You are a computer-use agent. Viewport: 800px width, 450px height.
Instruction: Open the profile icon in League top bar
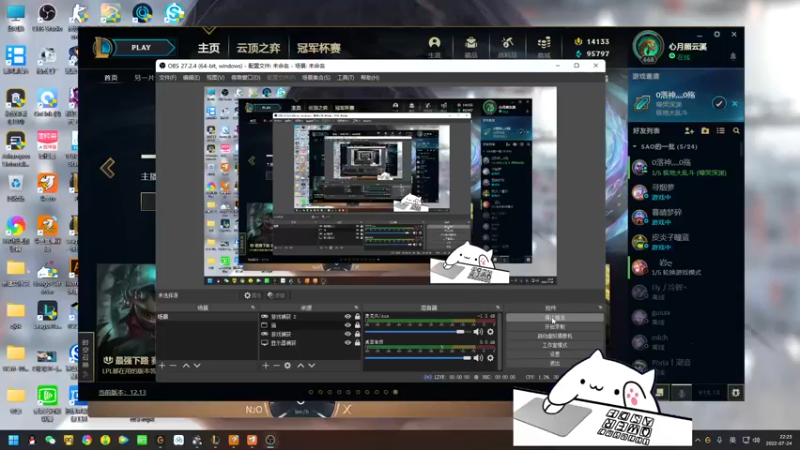[x=434, y=43]
